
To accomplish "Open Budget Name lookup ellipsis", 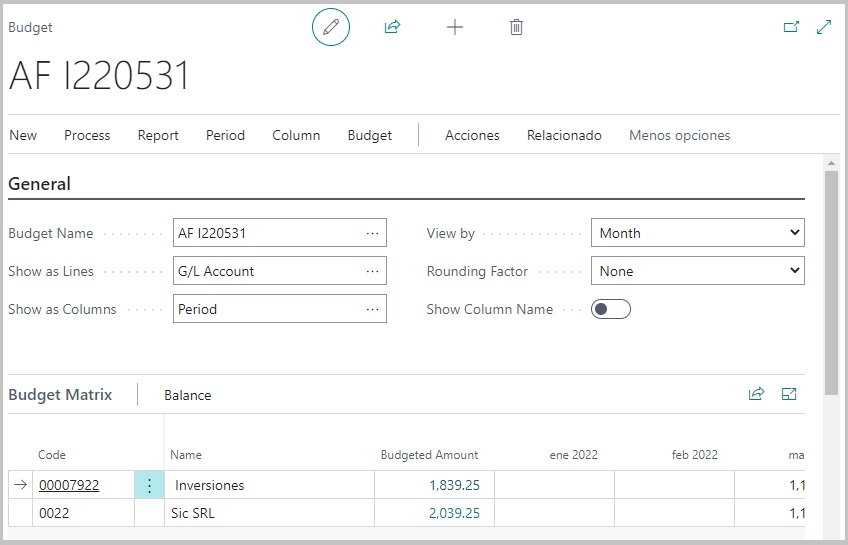I will pyautogui.click(x=373, y=233).
